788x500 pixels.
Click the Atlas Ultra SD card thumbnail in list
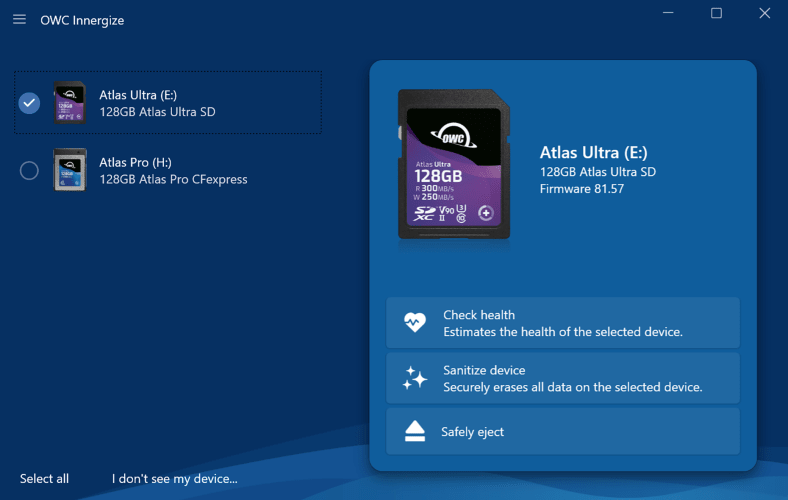(x=69, y=102)
